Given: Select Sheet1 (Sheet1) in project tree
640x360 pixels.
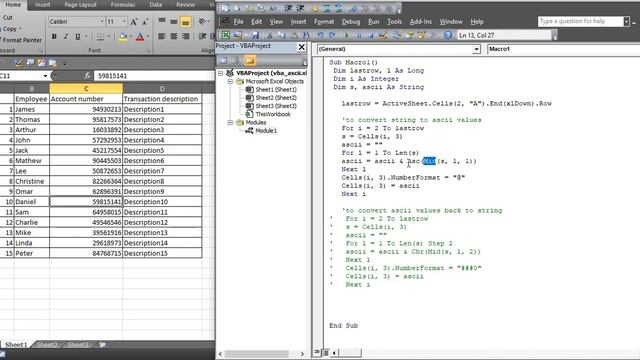Looking at the screenshot, I should 276,89.
